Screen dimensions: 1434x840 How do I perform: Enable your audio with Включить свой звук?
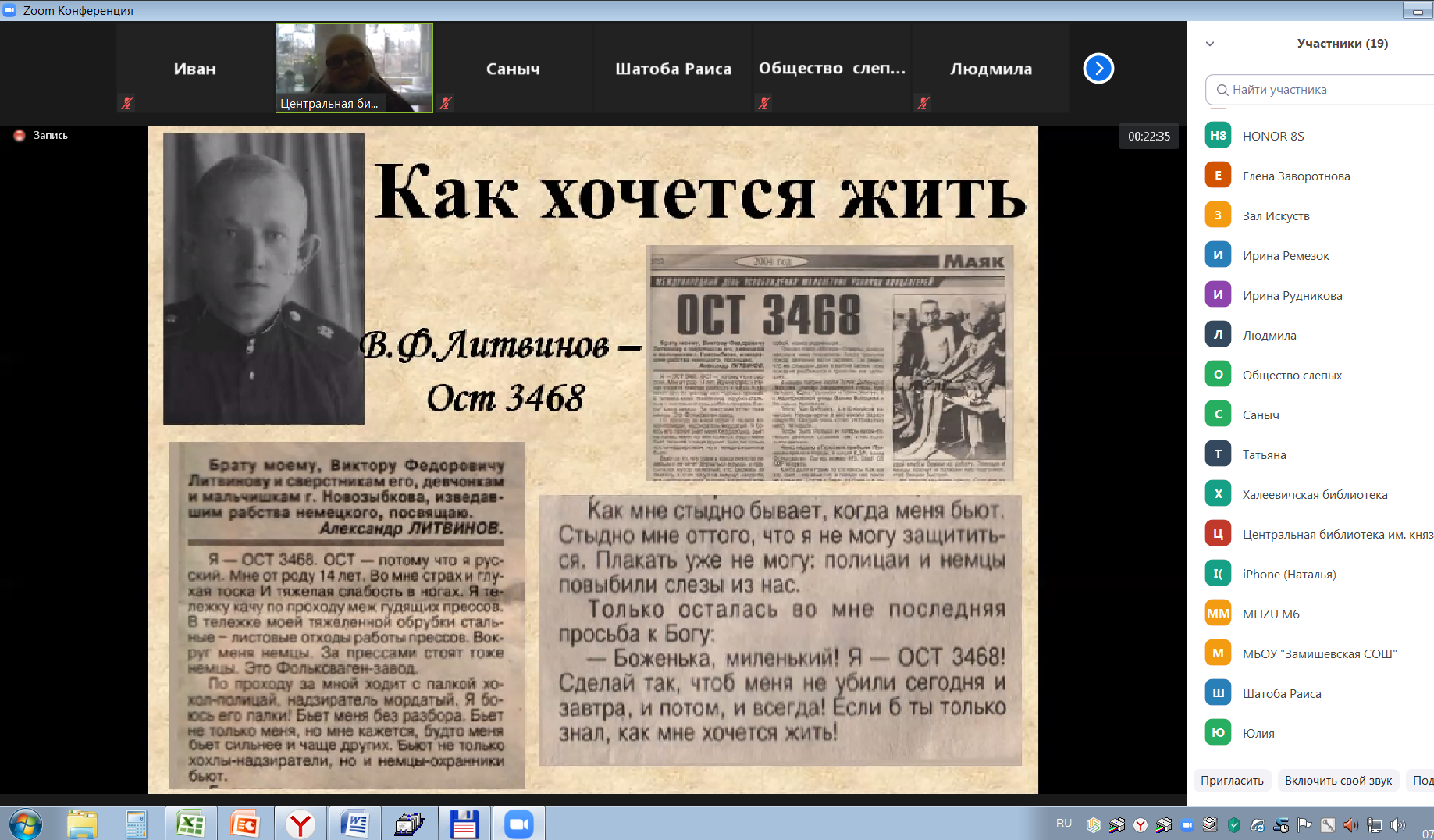[x=1338, y=781]
